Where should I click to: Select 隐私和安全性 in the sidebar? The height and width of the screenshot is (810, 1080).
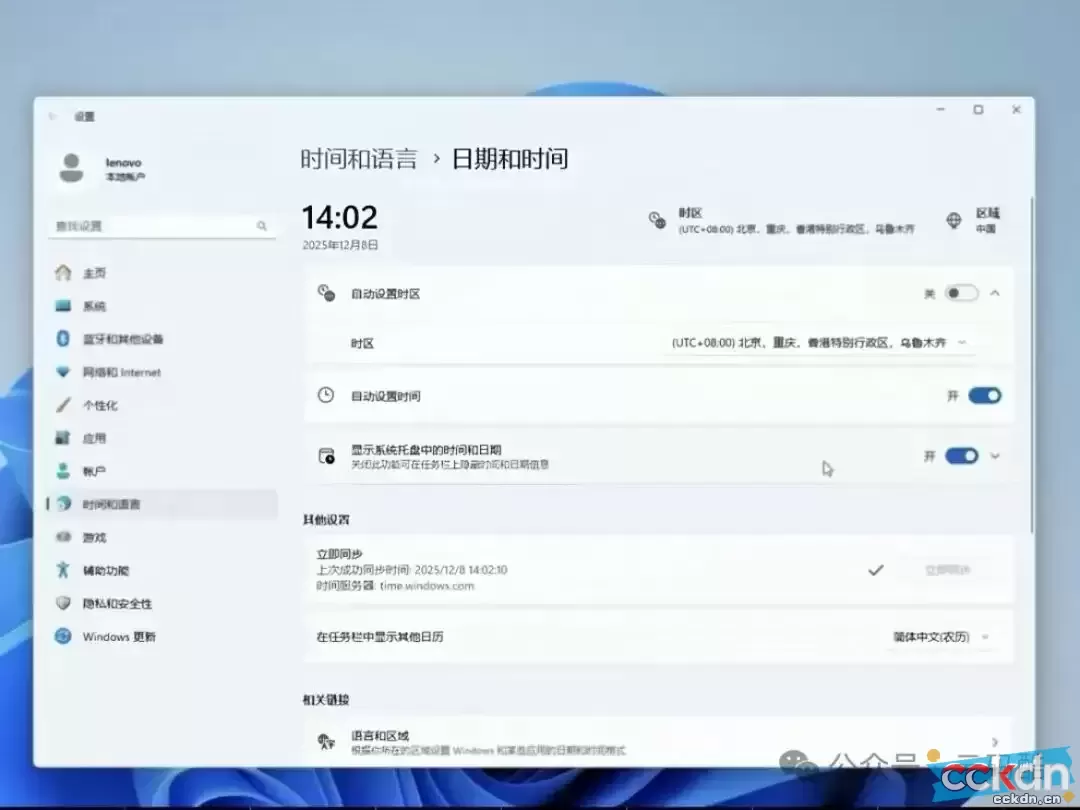coord(163,603)
